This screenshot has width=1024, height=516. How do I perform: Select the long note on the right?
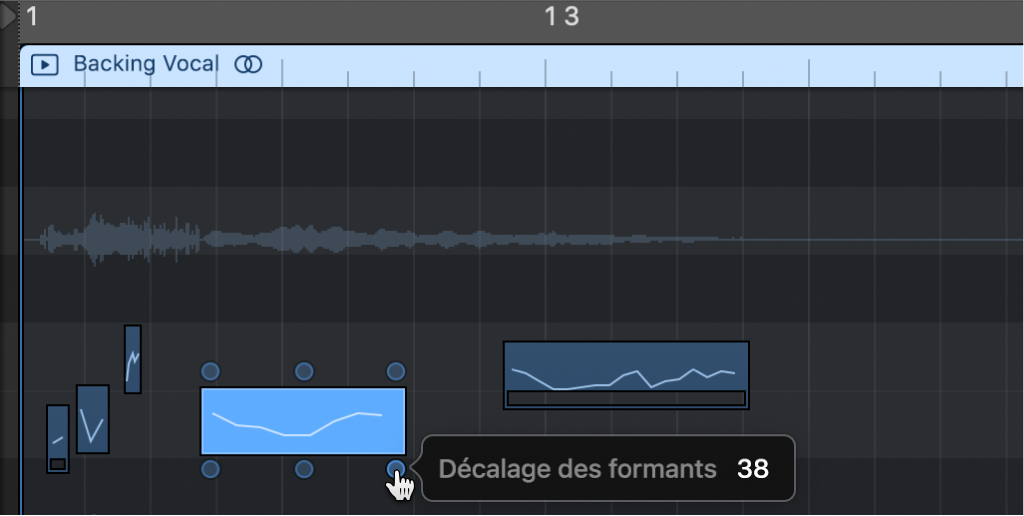626,367
